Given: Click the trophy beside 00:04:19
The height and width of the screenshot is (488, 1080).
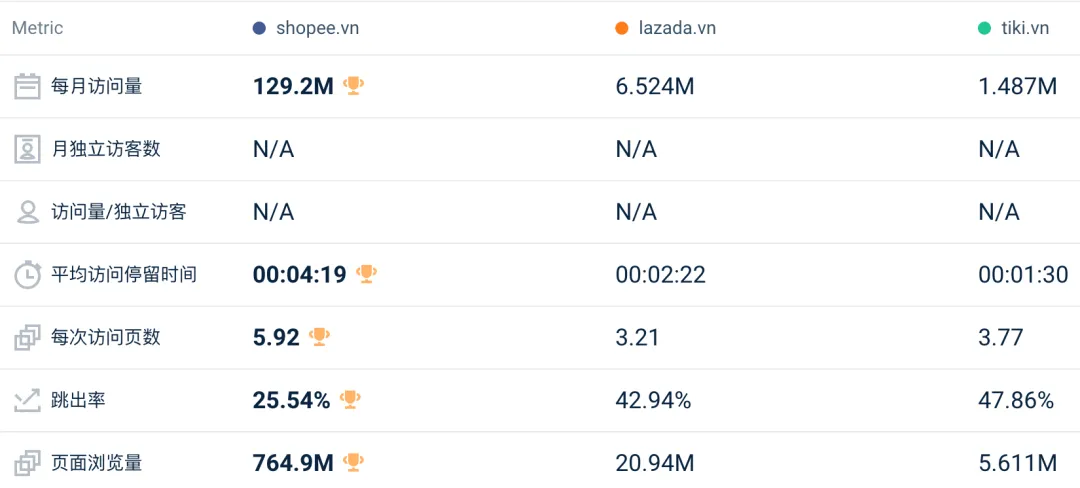Looking at the screenshot, I should pos(366,275).
